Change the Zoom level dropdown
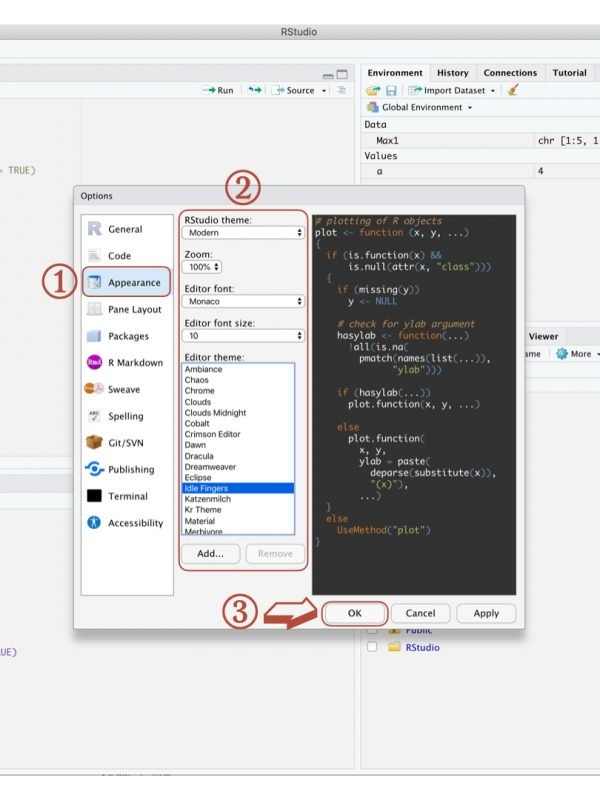The image size is (600, 800). (x=203, y=267)
